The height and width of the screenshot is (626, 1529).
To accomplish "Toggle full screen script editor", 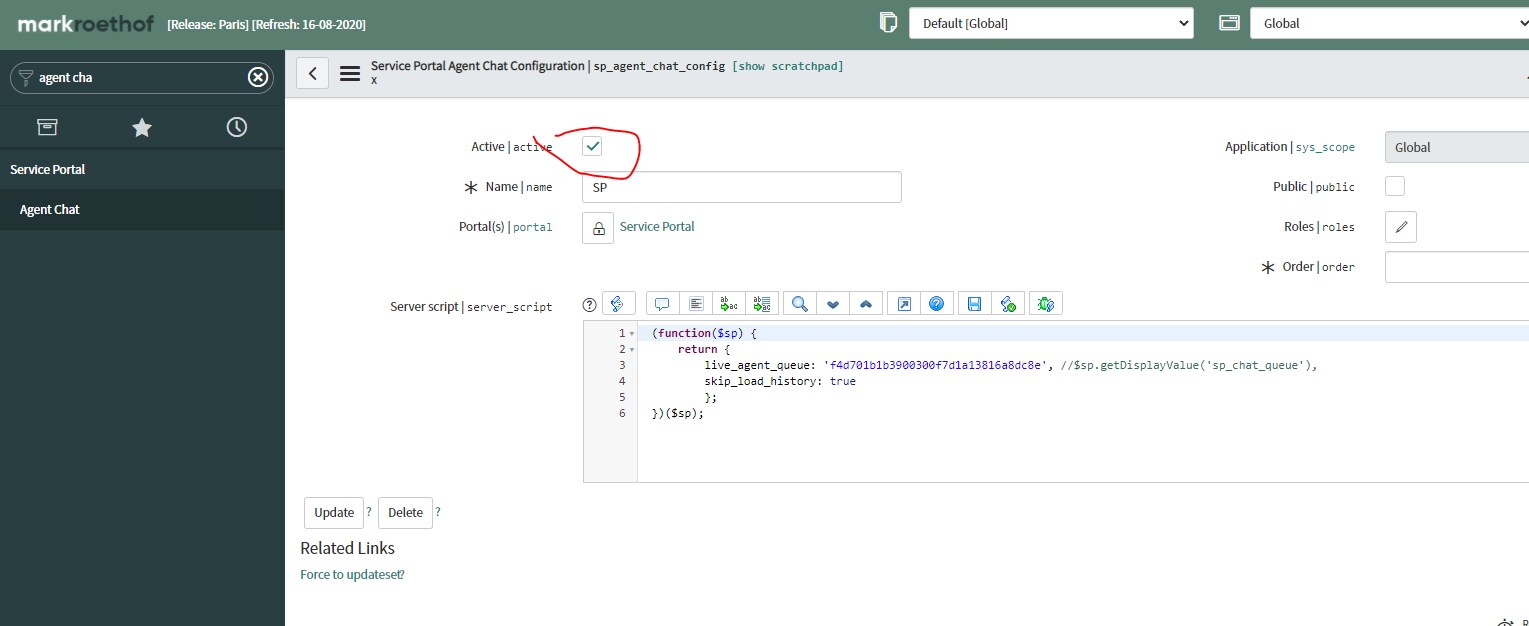I will (904, 304).
